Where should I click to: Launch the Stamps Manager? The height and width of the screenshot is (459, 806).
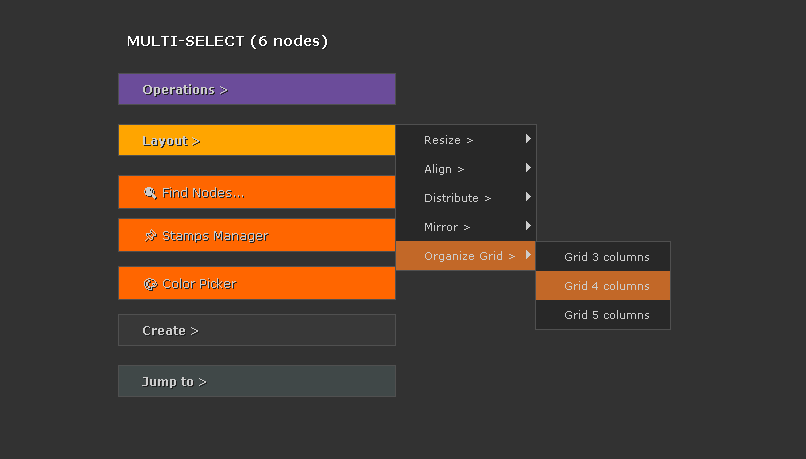(257, 235)
